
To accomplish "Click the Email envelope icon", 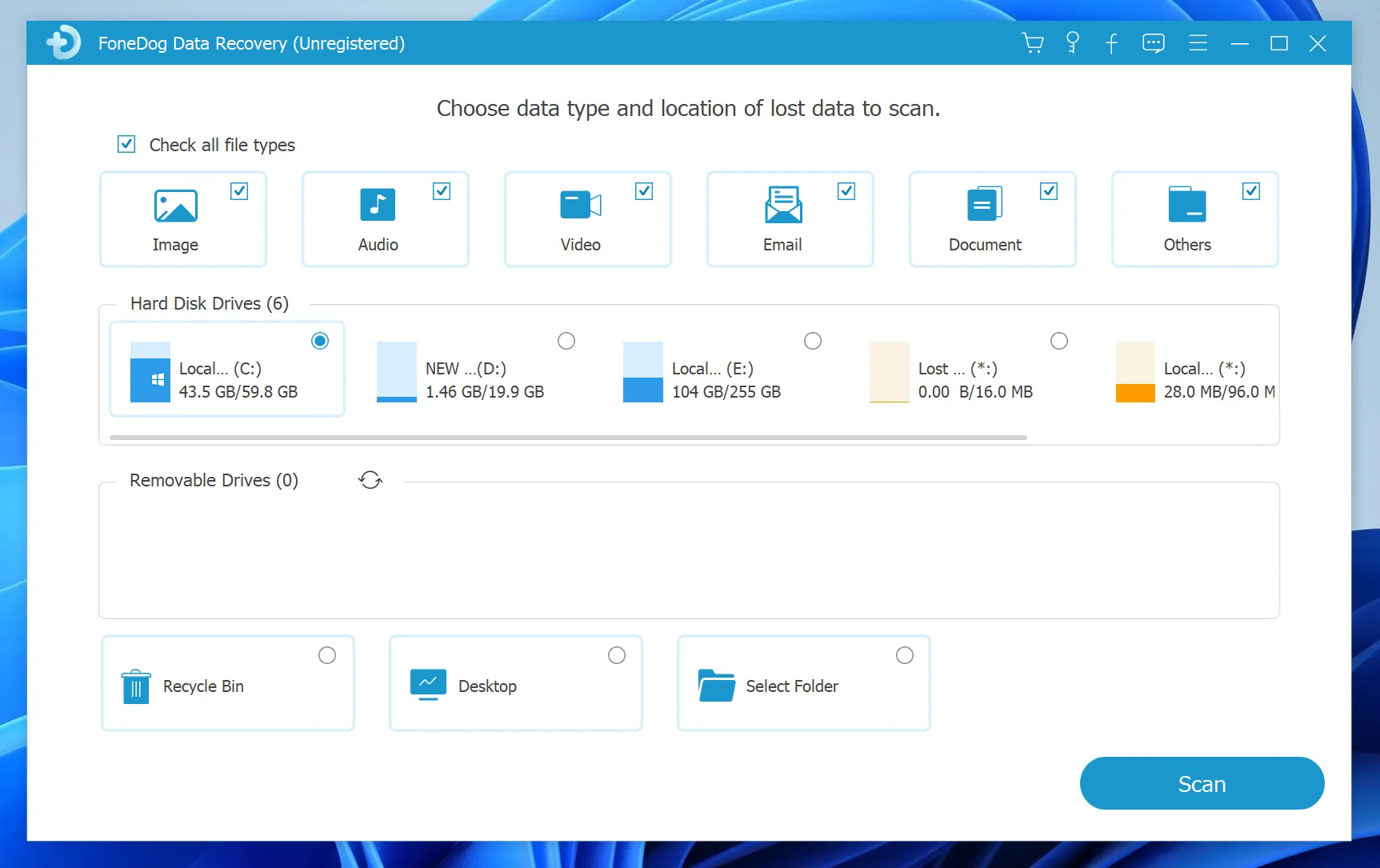I will (783, 205).
